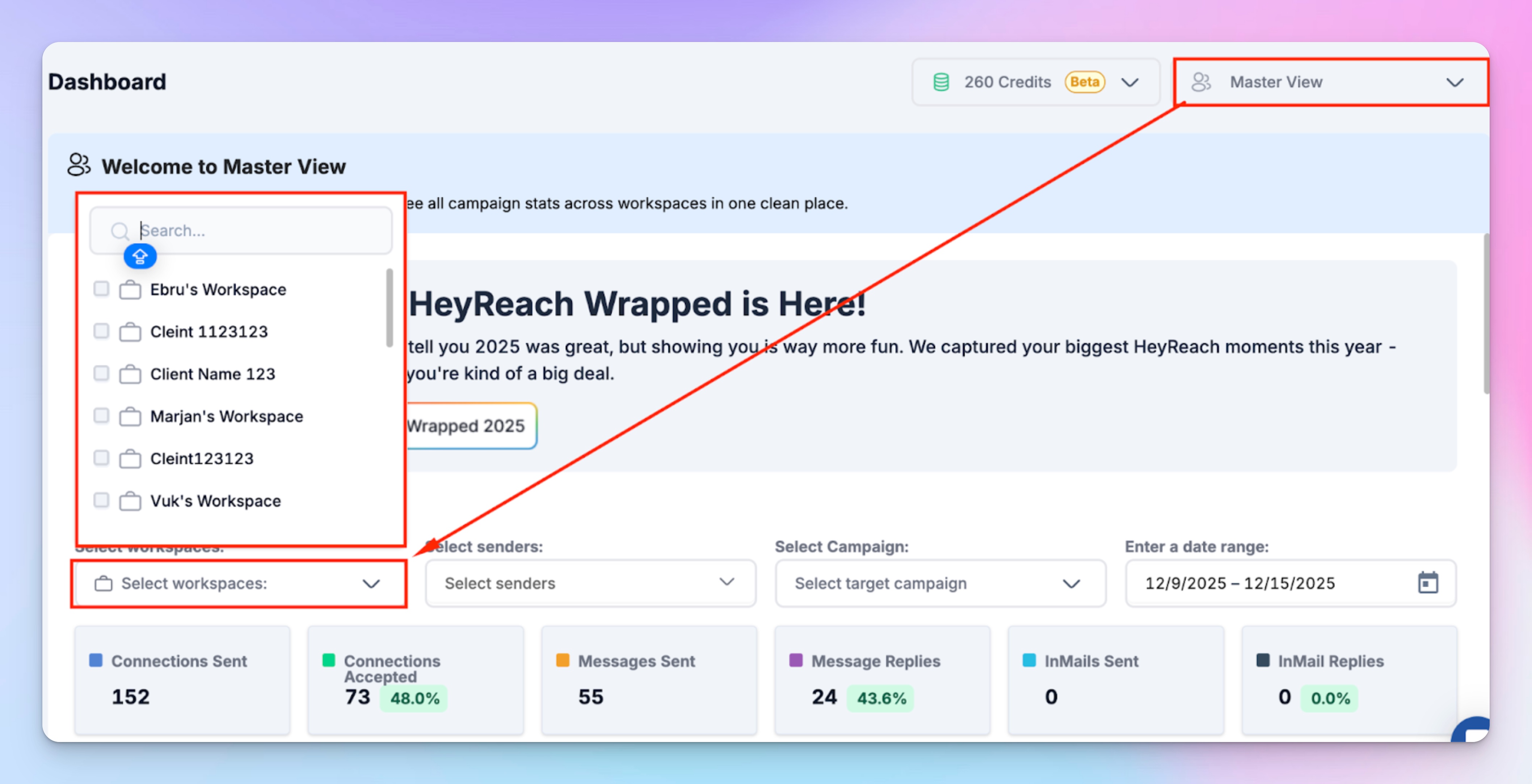Viewport: 1532px width, 784px height.
Task: Tick the Client Name 123 checkbox
Action: coord(101,374)
